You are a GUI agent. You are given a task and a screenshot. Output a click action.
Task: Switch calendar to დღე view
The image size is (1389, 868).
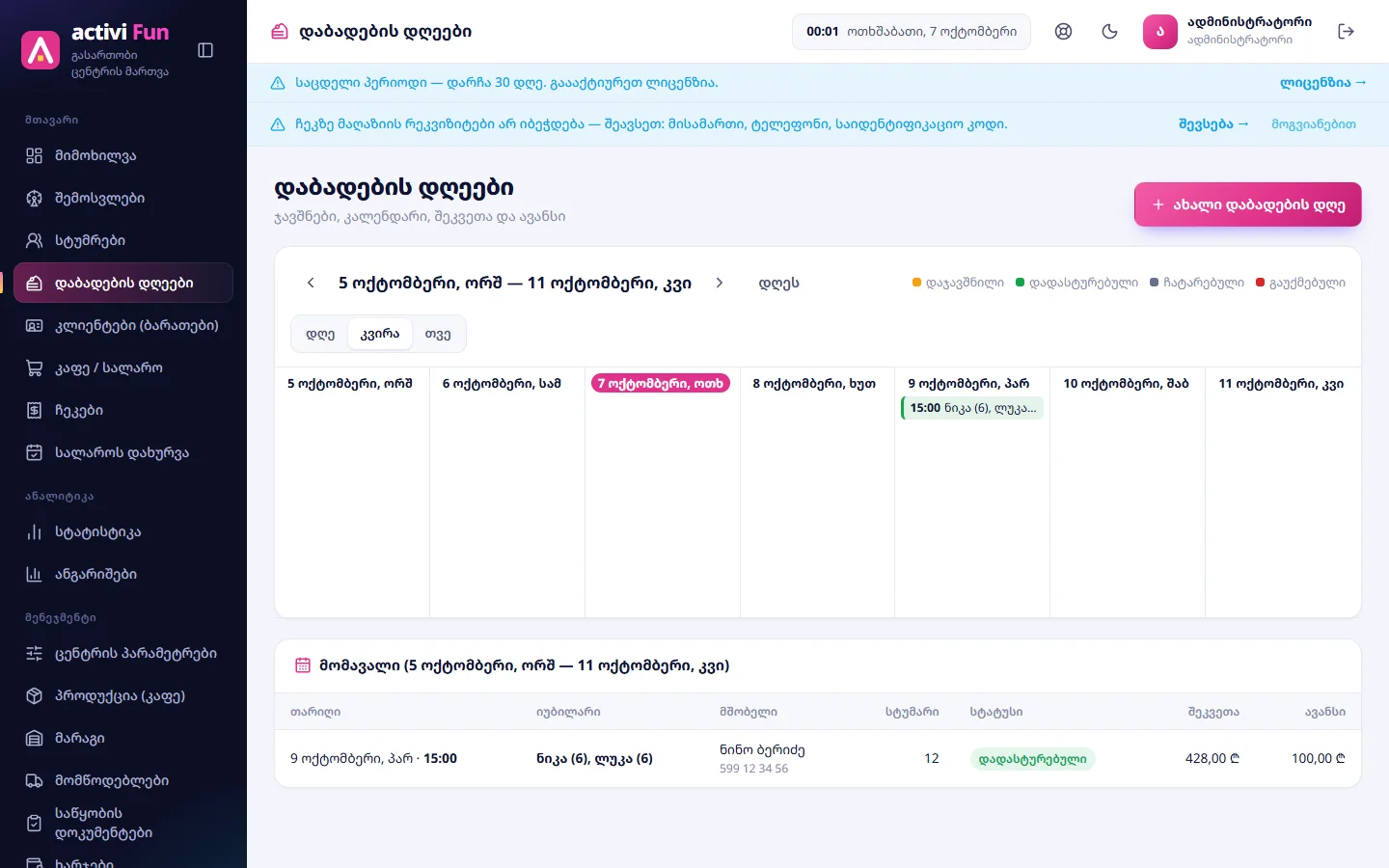coord(320,334)
